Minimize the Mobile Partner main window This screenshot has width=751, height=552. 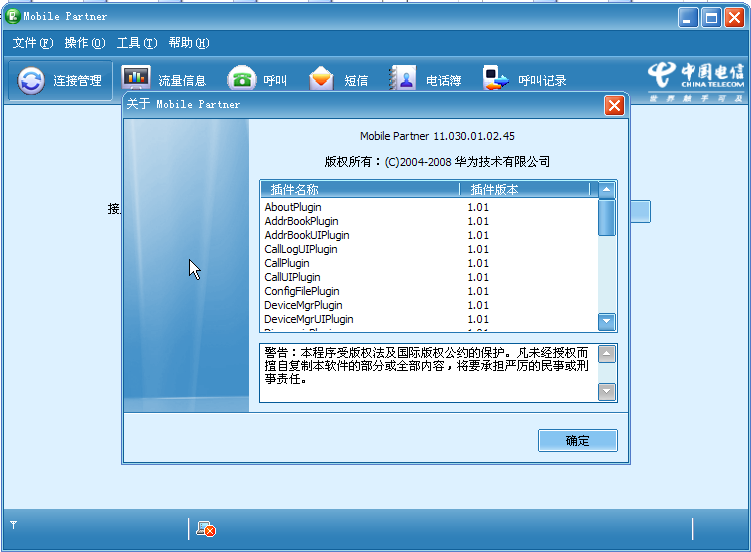pos(688,18)
